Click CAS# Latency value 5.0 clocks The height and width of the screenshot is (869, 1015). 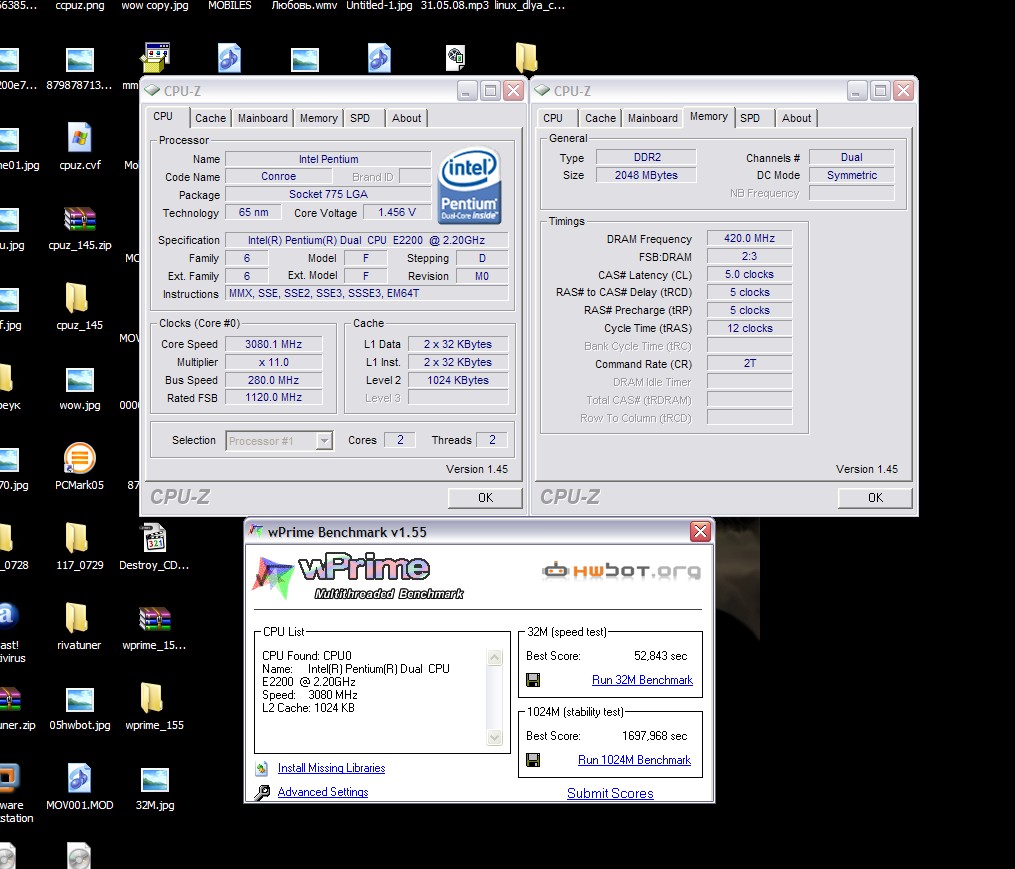point(749,275)
